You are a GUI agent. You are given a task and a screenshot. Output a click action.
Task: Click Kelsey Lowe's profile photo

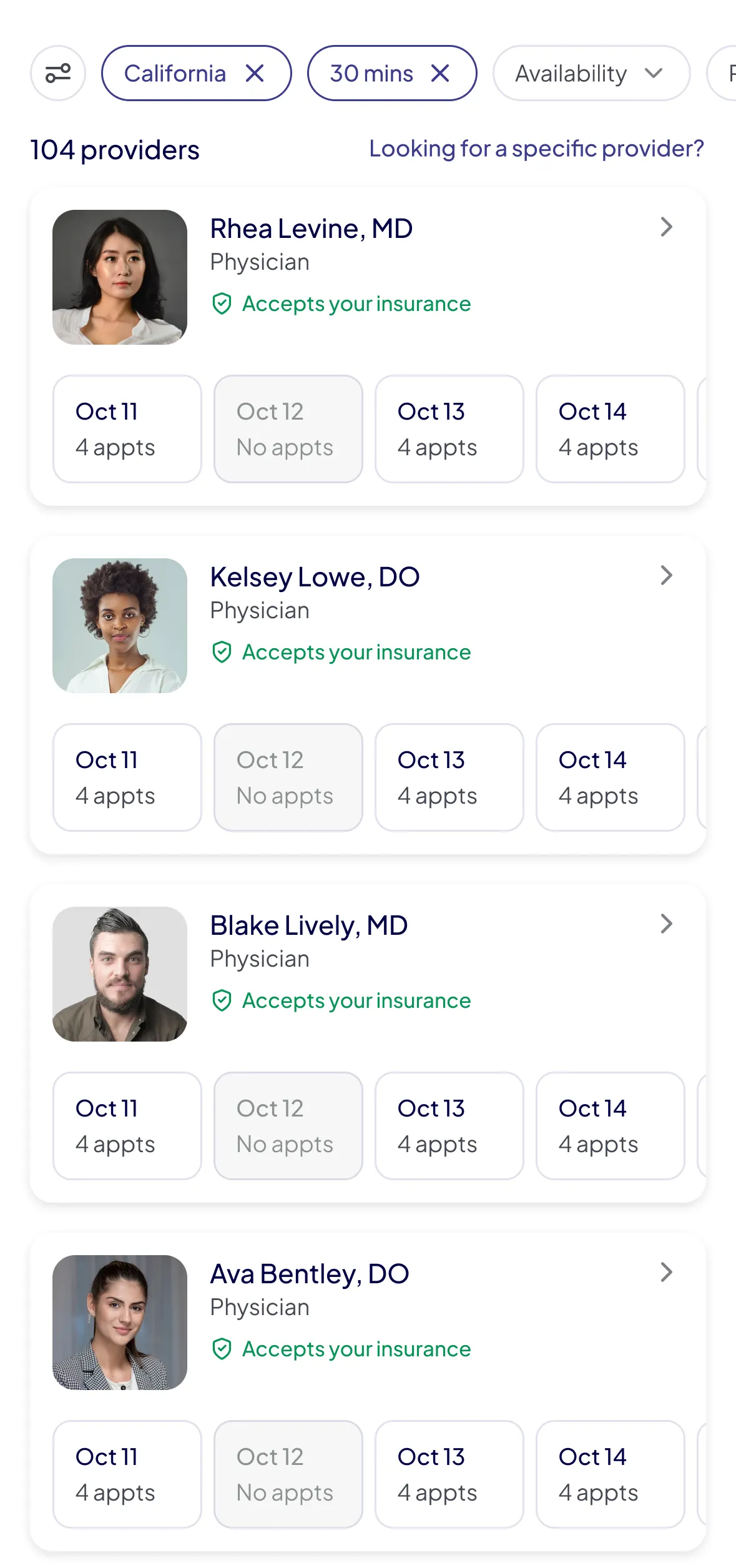point(120,626)
